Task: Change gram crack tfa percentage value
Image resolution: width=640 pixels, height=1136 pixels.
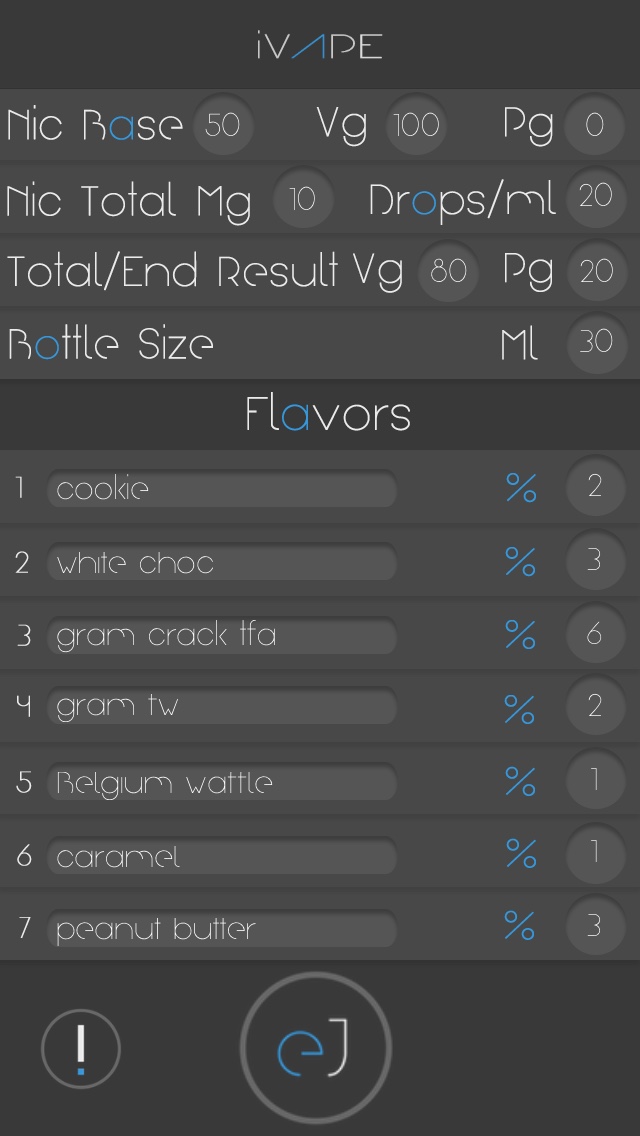Action: 595,635
